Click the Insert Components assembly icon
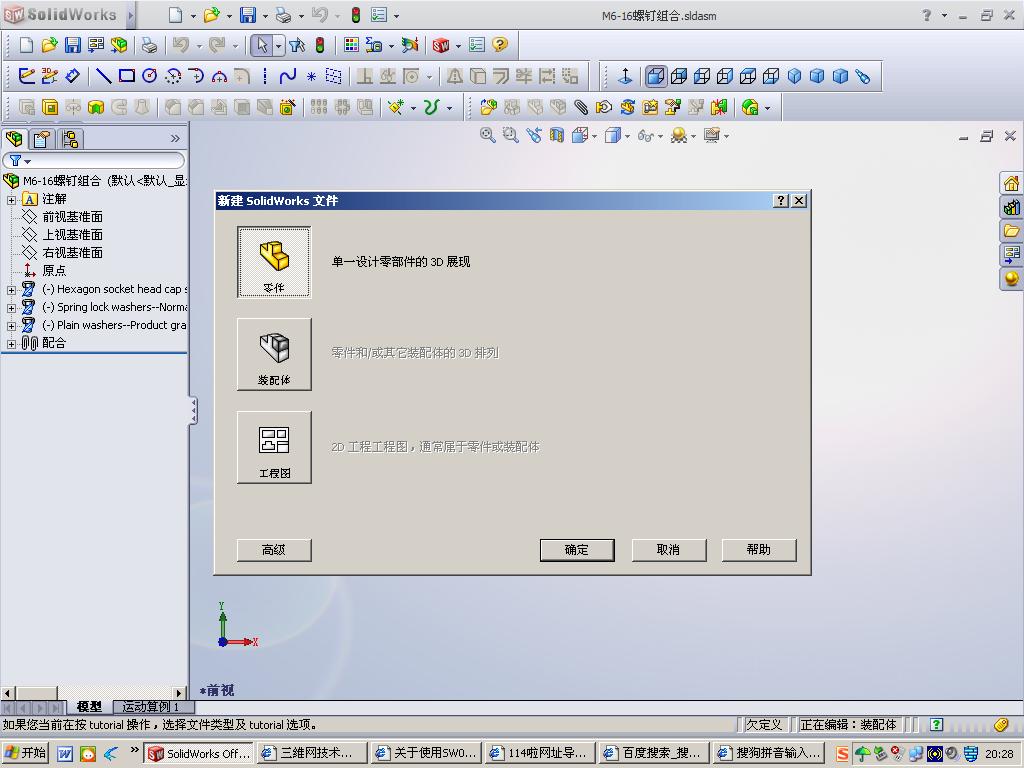The image size is (1024, 768). coord(488,107)
